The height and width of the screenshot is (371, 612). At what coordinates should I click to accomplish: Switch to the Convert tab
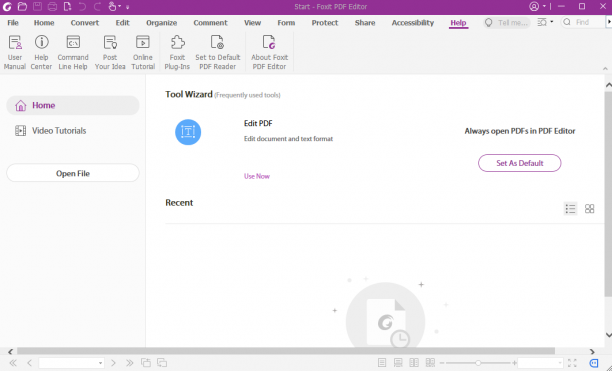tap(85, 23)
